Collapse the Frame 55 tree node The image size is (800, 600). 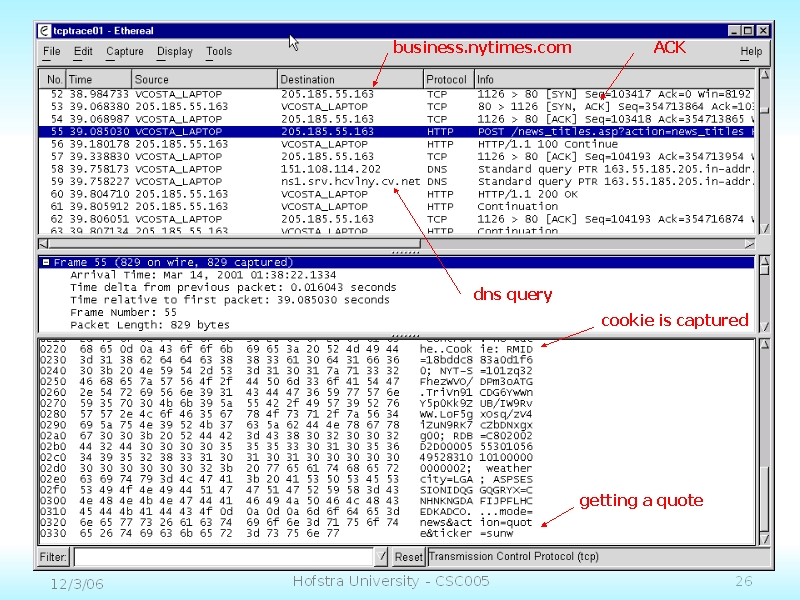click(46, 262)
